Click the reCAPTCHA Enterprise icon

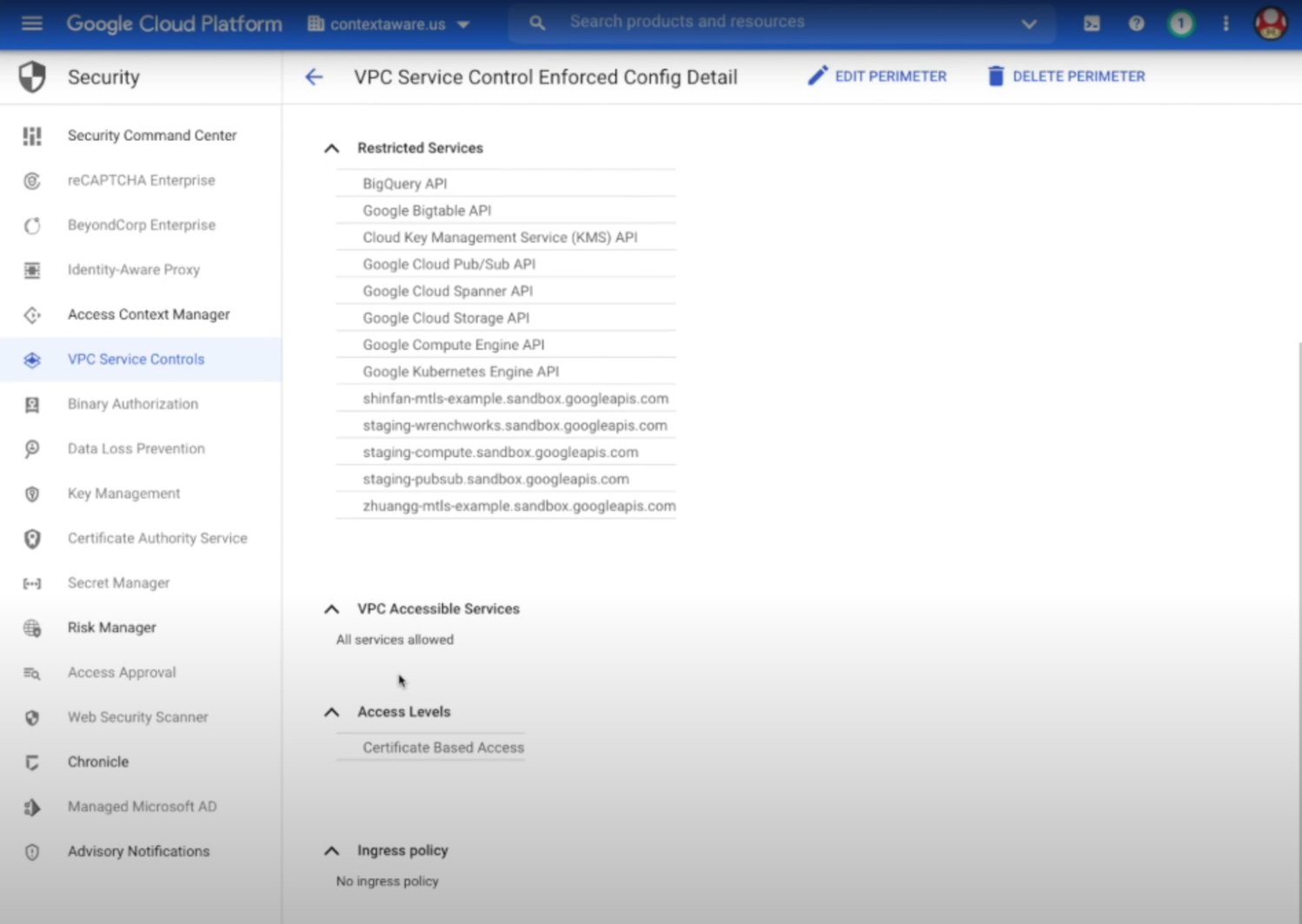point(32,181)
